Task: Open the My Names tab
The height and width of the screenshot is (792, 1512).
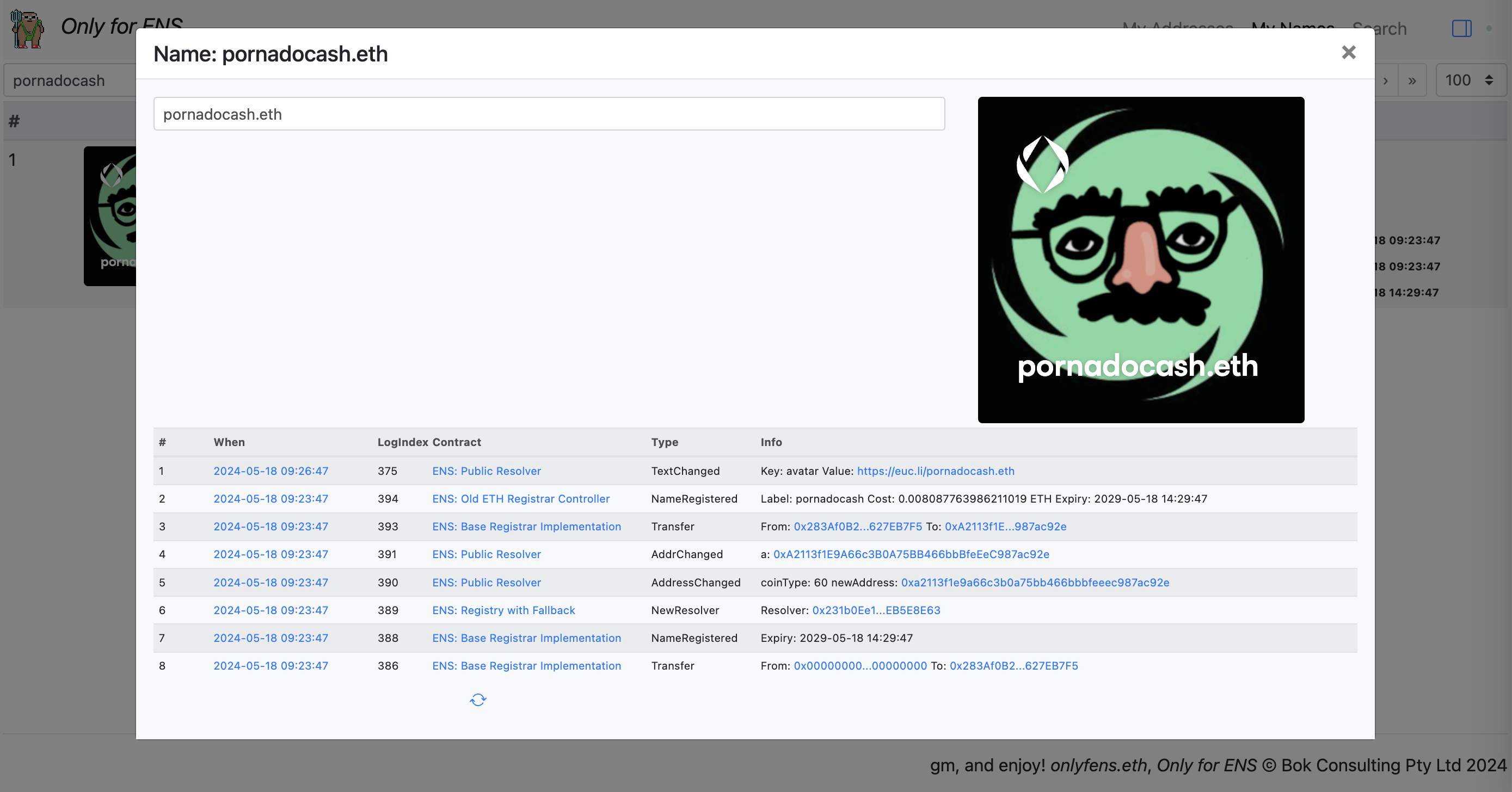Action: [1293, 23]
